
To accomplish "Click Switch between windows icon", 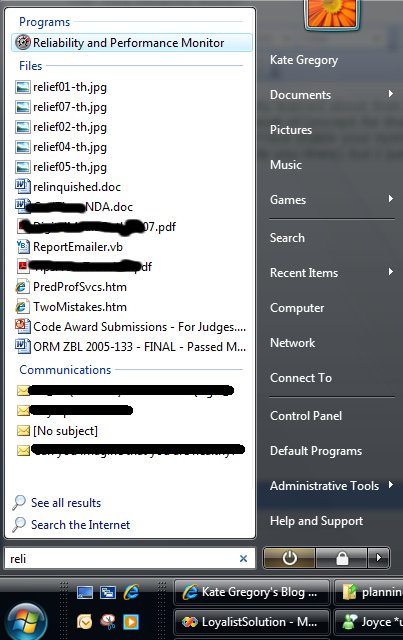I will (x=108, y=592).
